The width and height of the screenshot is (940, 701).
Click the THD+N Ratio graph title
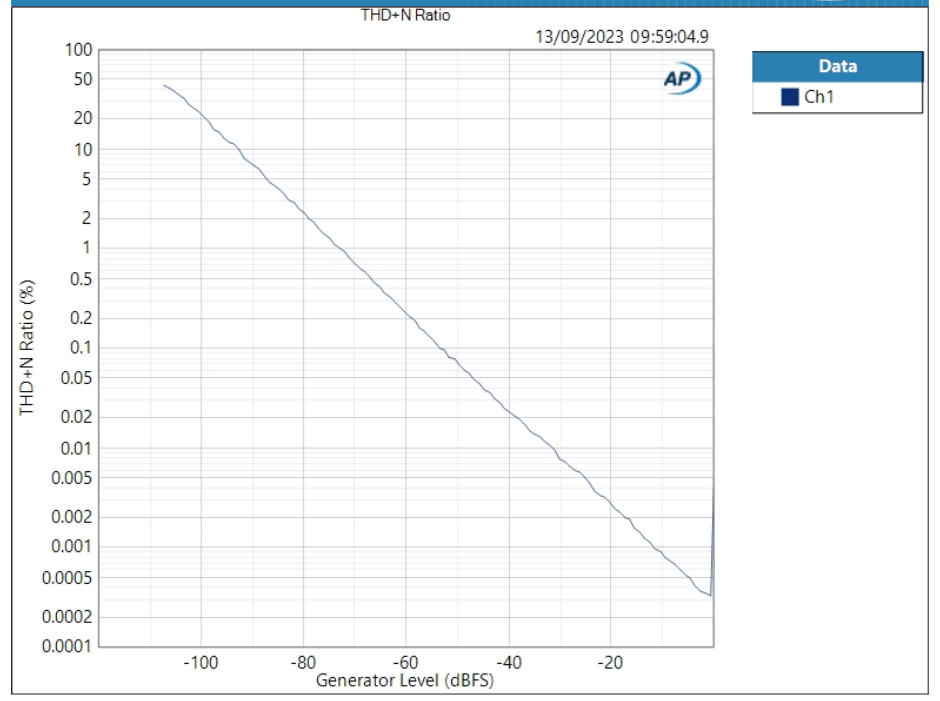(x=405, y=15)
